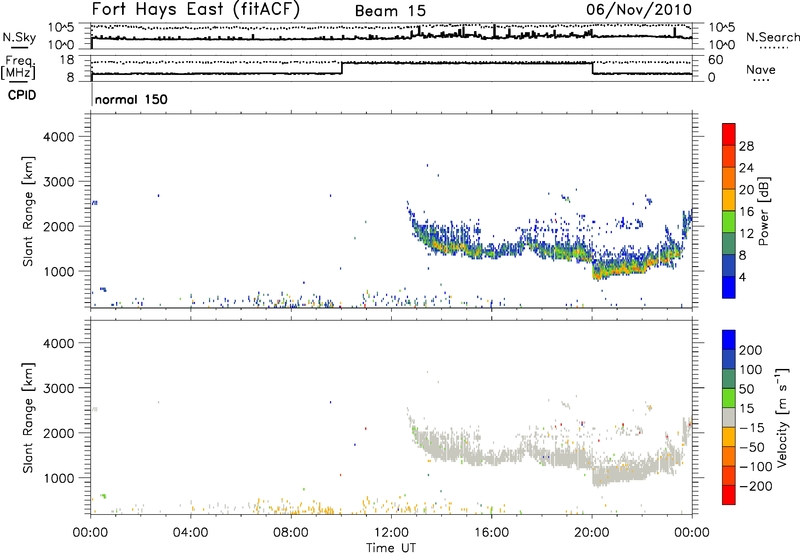Click the 'CPID' label
Image resolution: width=800 pixels, height=554 pixels.
click(22, 95)
